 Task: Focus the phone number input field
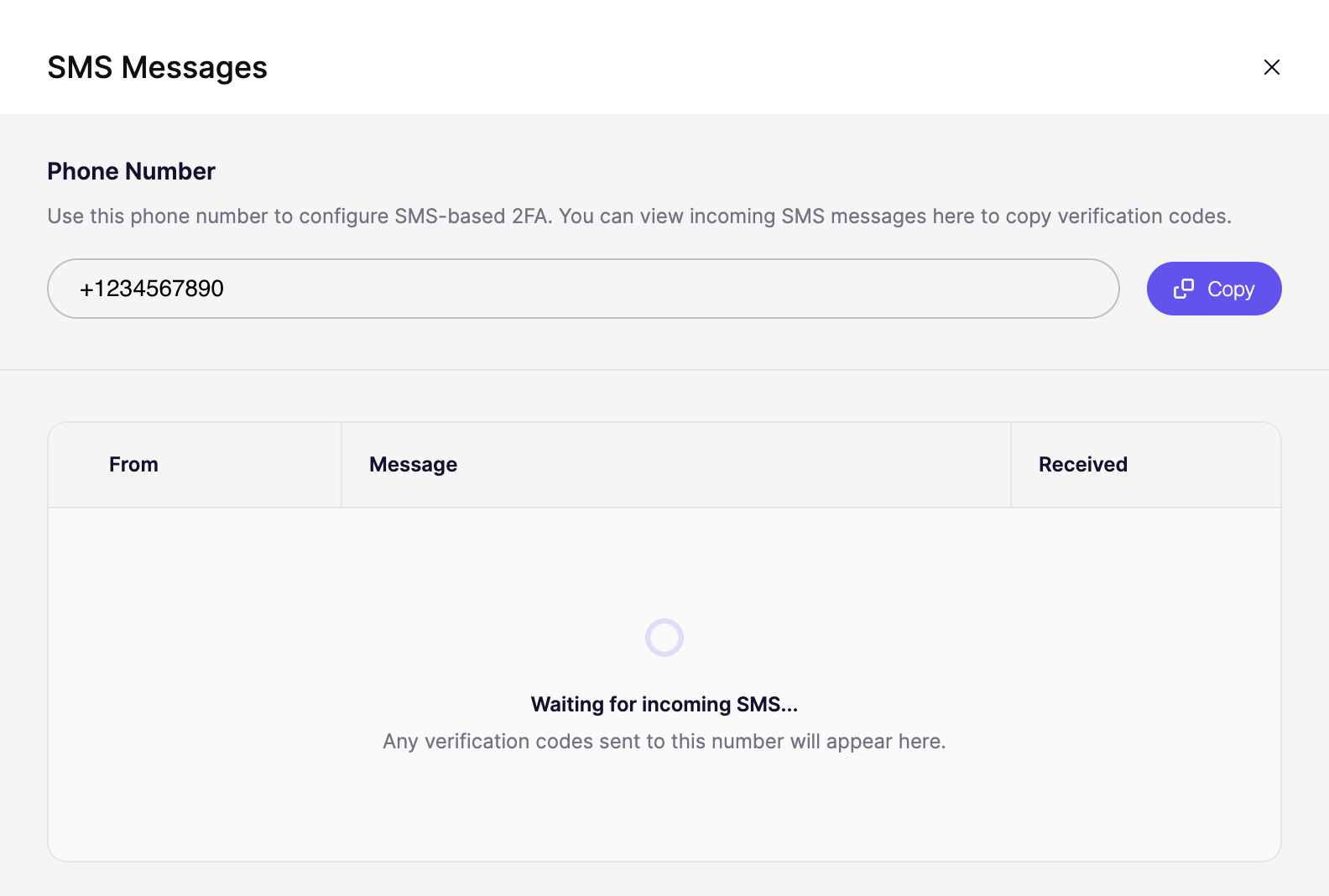(582, 289)
